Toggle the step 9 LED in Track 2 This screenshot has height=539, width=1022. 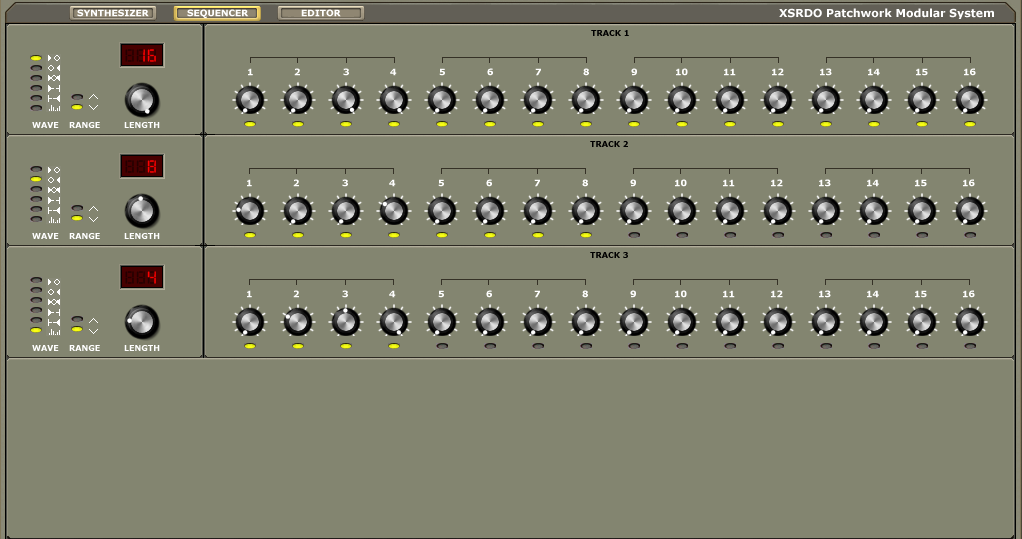pos(634,235)
